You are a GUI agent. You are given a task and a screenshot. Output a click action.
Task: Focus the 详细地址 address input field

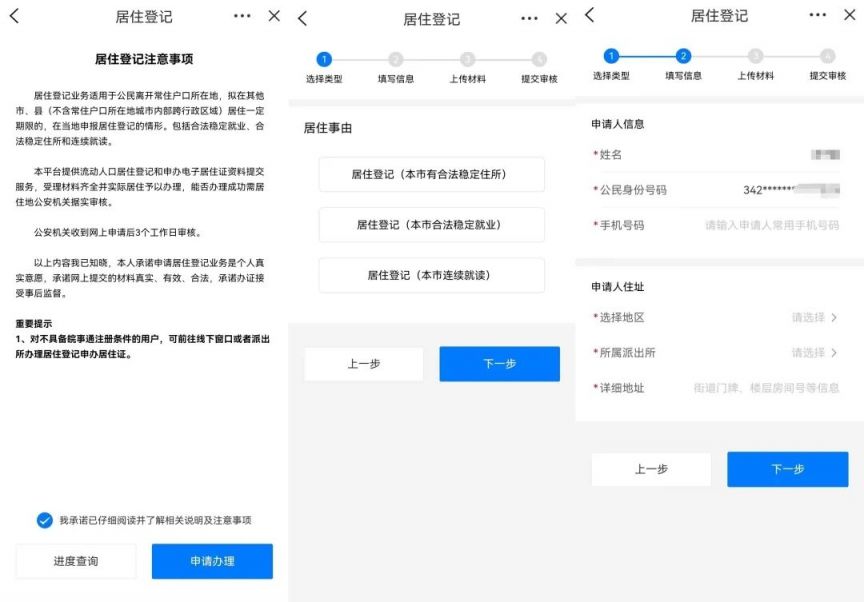tap(766, 388)
